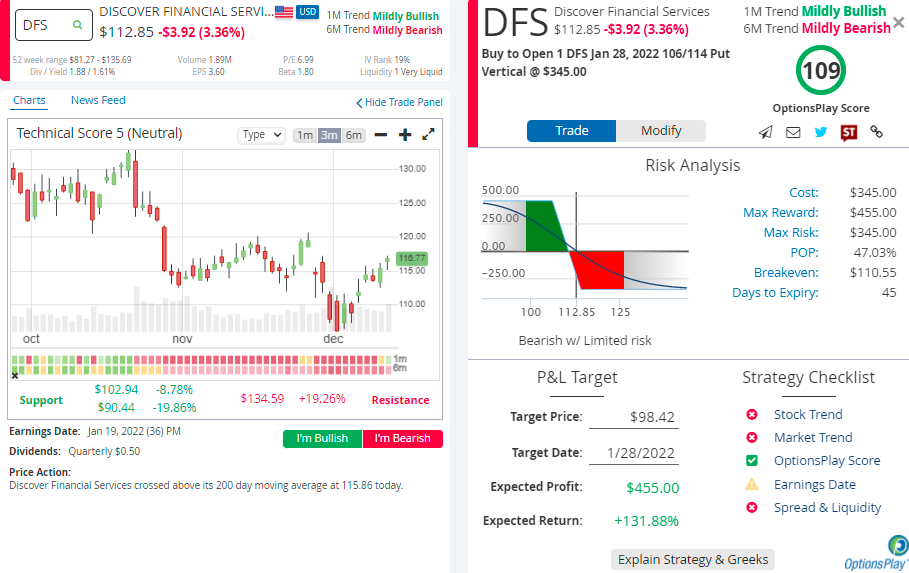
Task: Click the DFS symbol search field
Action: point(53,25)
